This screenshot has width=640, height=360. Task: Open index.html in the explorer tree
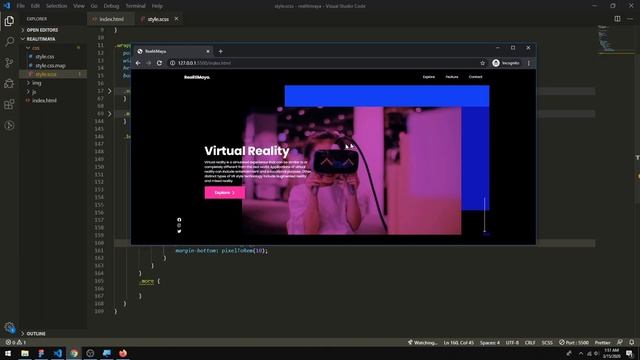pos(44,100)
